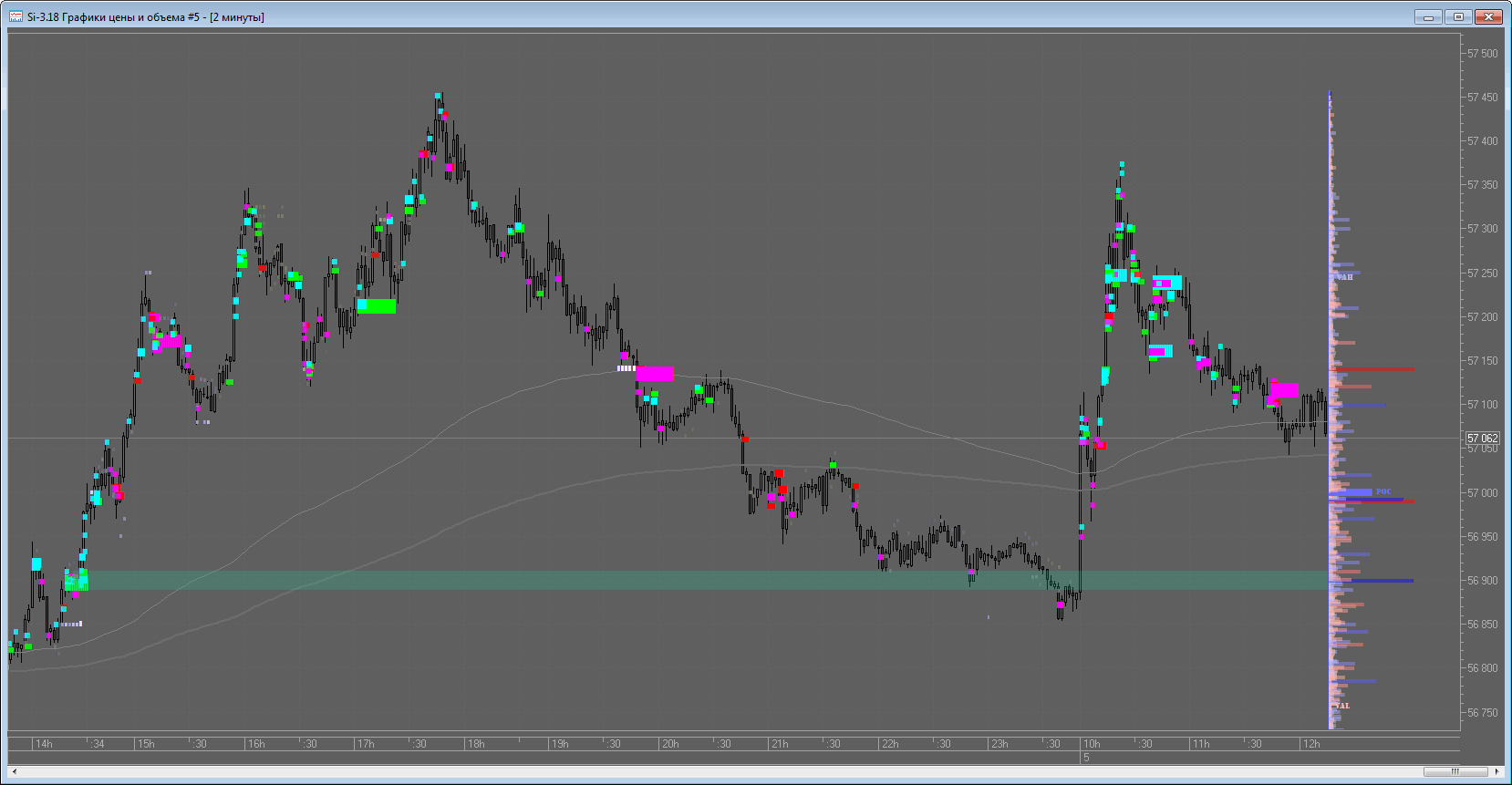Maximize the Si-3.18 chart window
This screenshot has width=1512, height=785.
(x=1458, y=16)
